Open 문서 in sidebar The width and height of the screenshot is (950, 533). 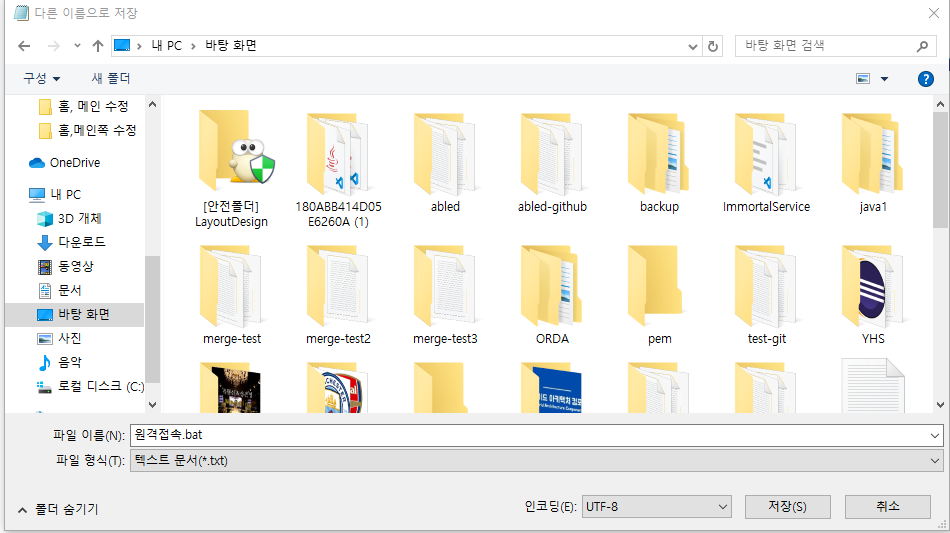60,290
